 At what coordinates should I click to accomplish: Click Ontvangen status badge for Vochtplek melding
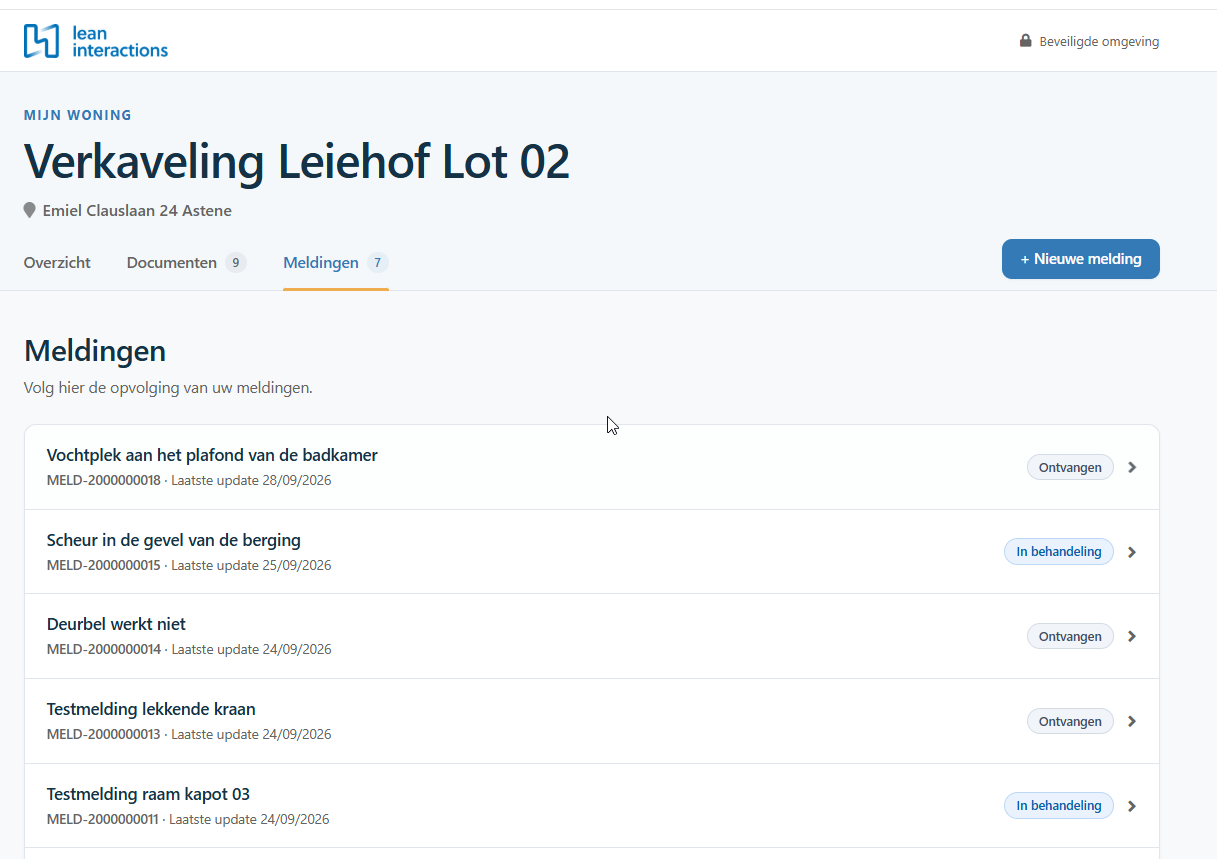click(x=1070, y=467)
